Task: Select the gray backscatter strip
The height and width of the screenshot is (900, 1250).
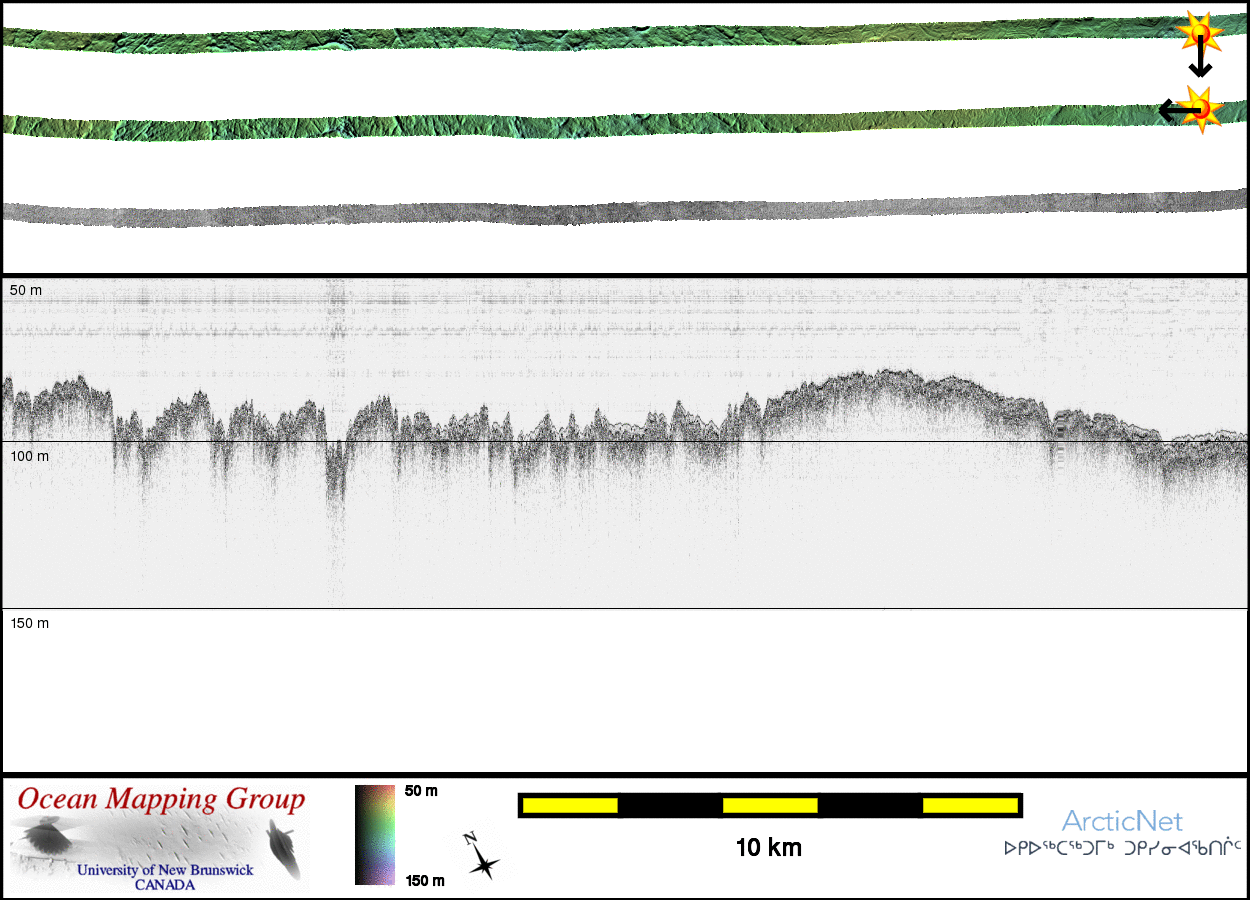Action: point(600,213)
